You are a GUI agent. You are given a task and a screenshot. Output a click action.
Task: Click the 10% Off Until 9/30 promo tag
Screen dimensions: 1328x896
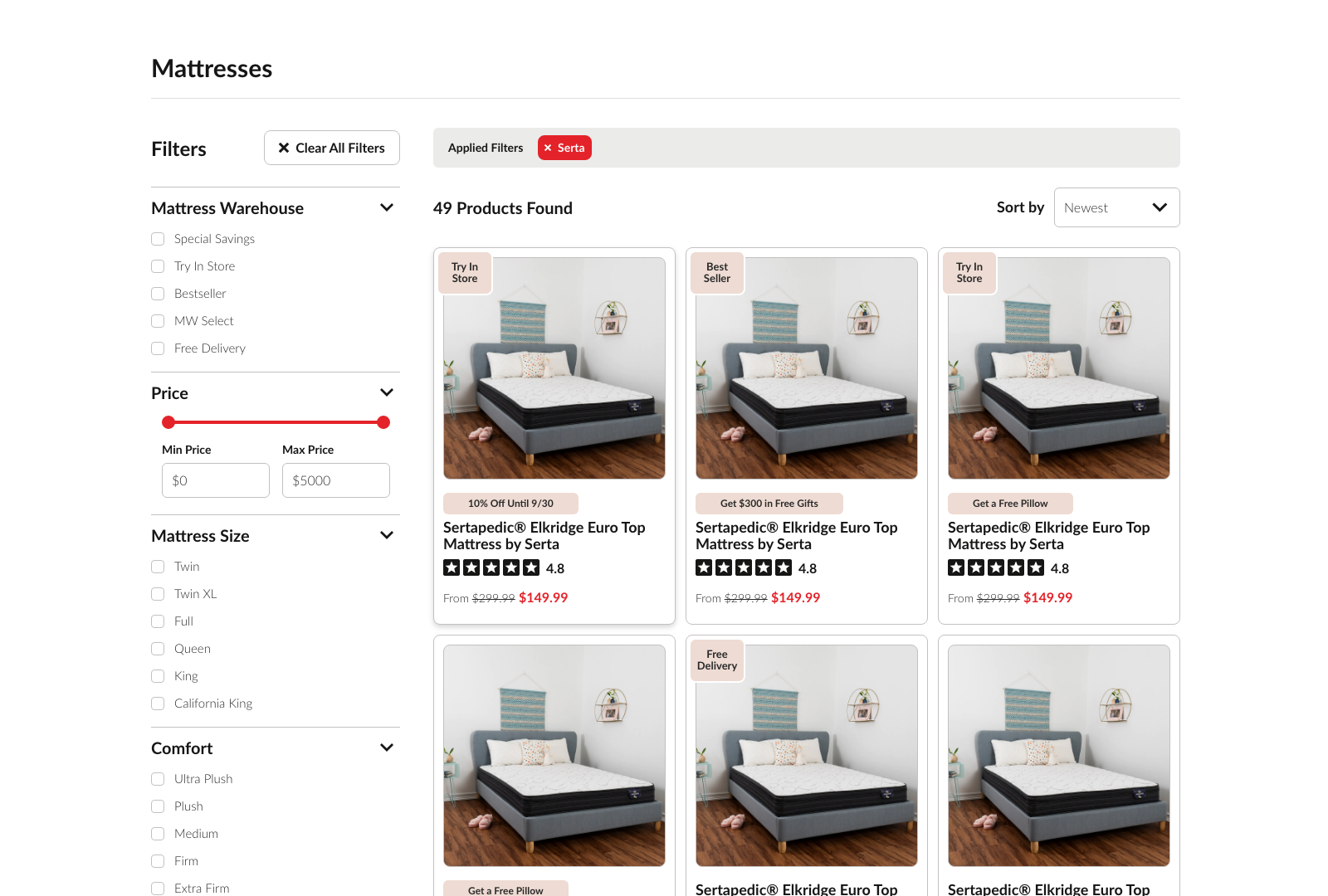pyautogui.click(x=510, y=504)
